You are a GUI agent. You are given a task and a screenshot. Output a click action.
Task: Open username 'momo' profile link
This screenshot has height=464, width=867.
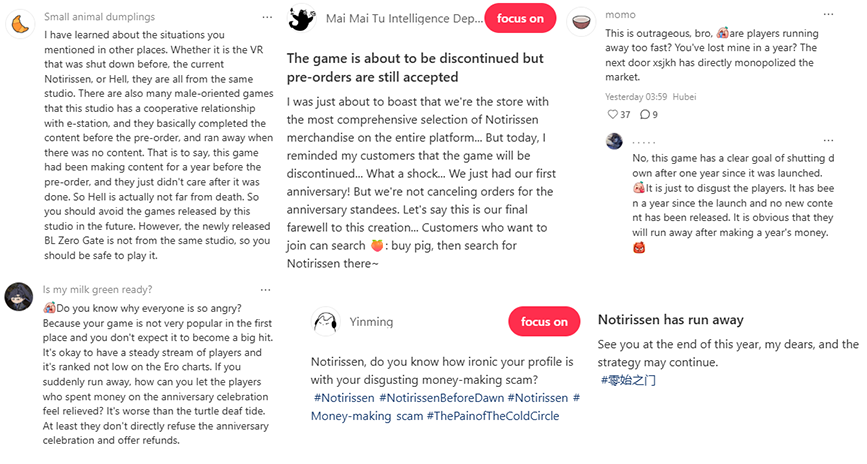tap(620, 16)
